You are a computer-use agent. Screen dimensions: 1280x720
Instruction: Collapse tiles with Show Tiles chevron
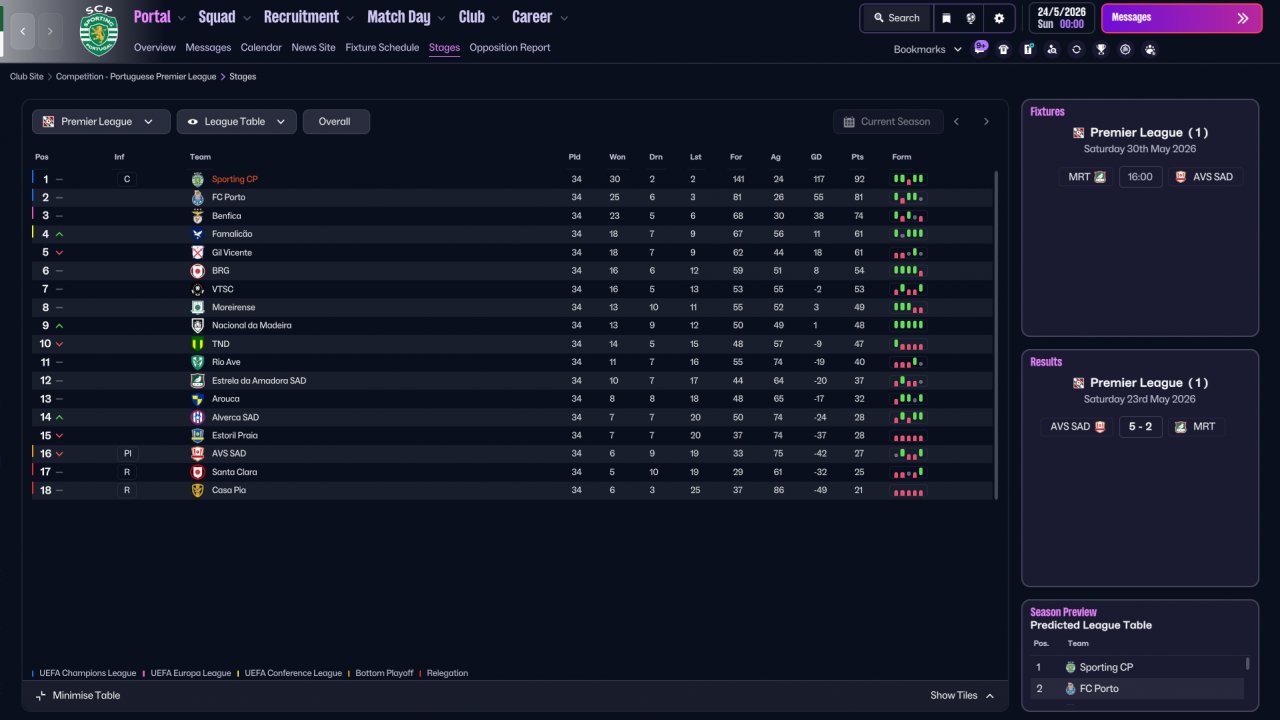coord(990,696)
